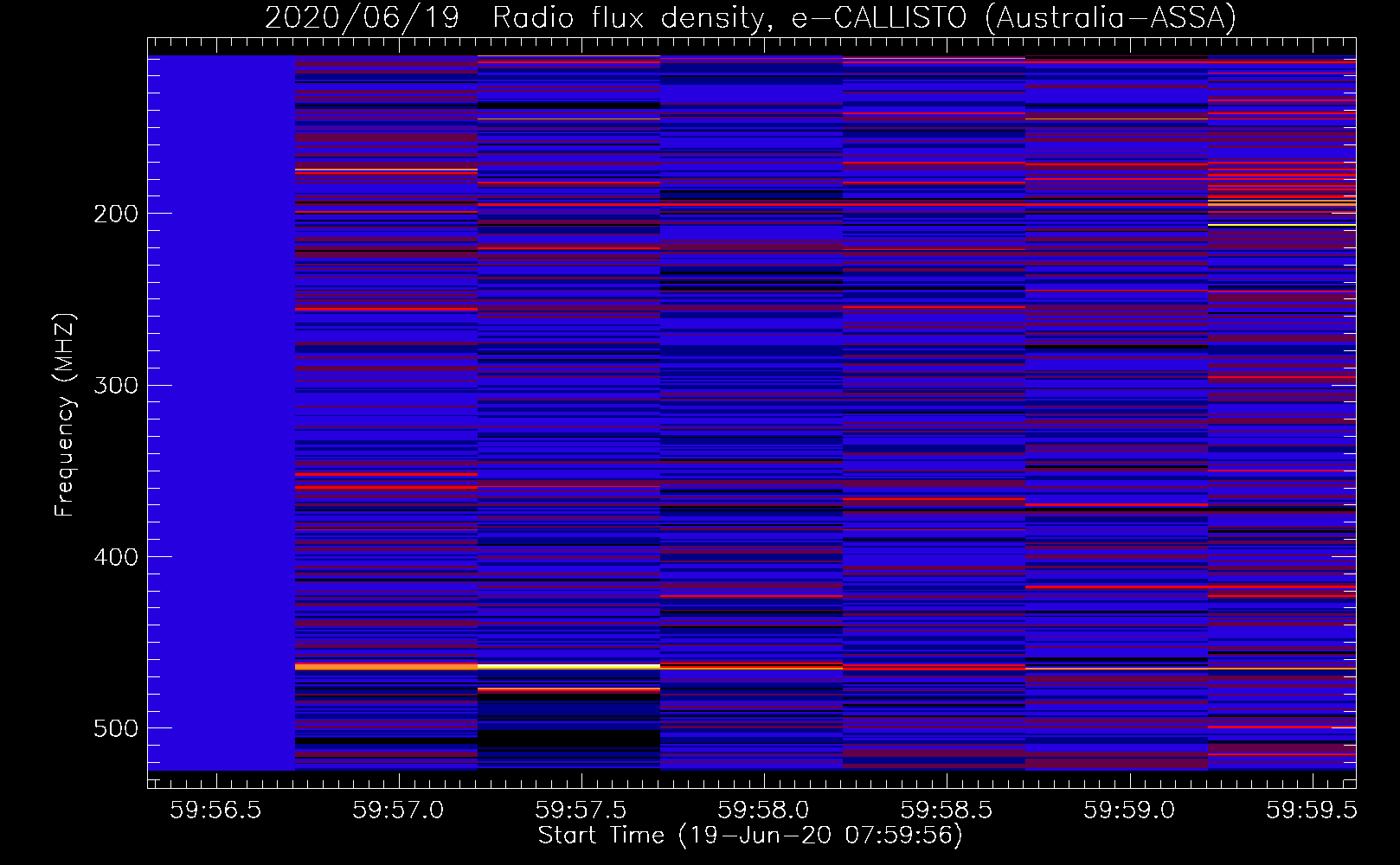
Task: Click the 59:59.0 time tick label
Action: [1130, 810]
